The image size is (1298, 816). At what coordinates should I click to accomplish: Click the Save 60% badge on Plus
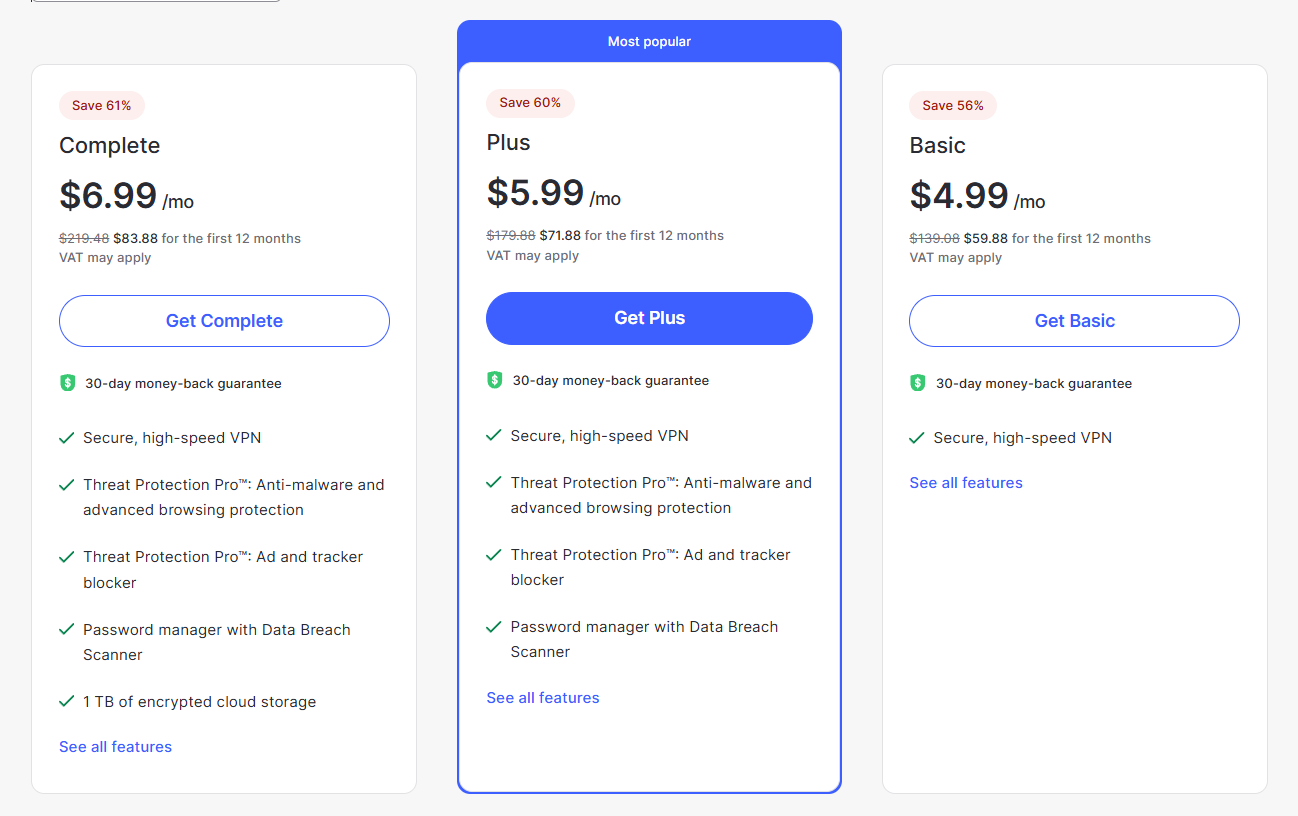click(530, 103)
